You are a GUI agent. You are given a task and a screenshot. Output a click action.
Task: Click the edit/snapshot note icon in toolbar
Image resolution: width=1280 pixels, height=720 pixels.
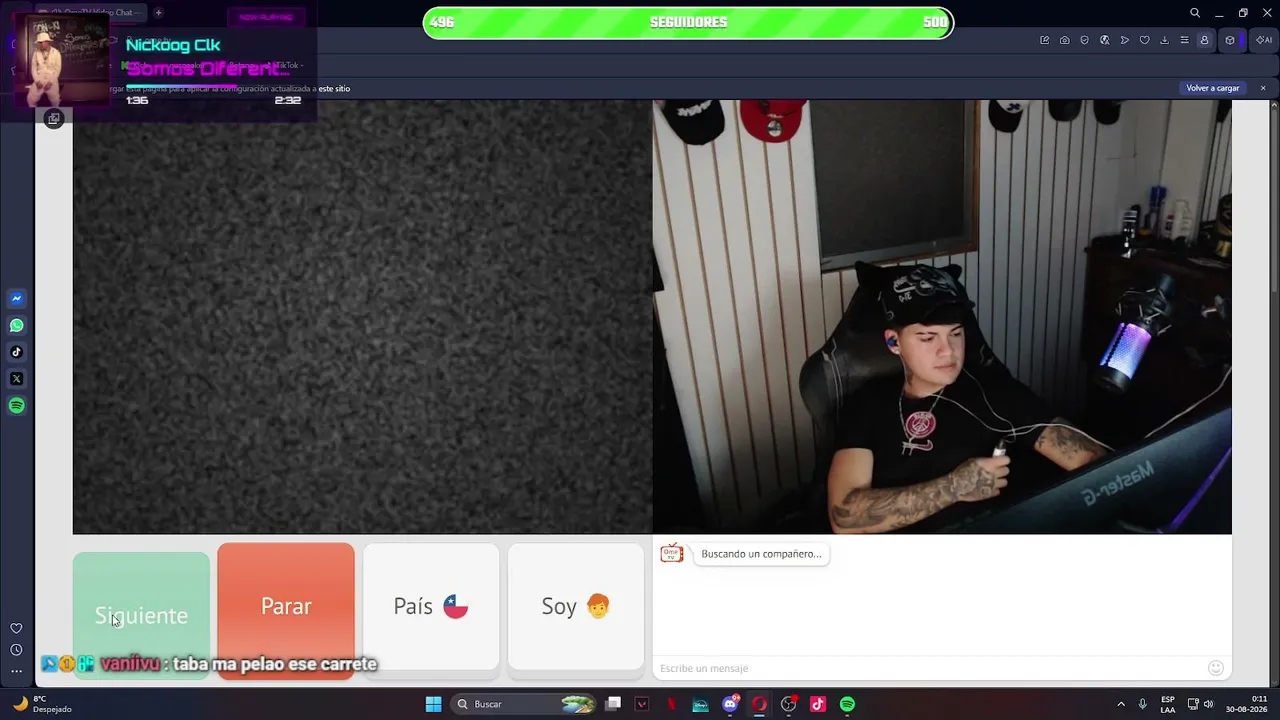1045,40
